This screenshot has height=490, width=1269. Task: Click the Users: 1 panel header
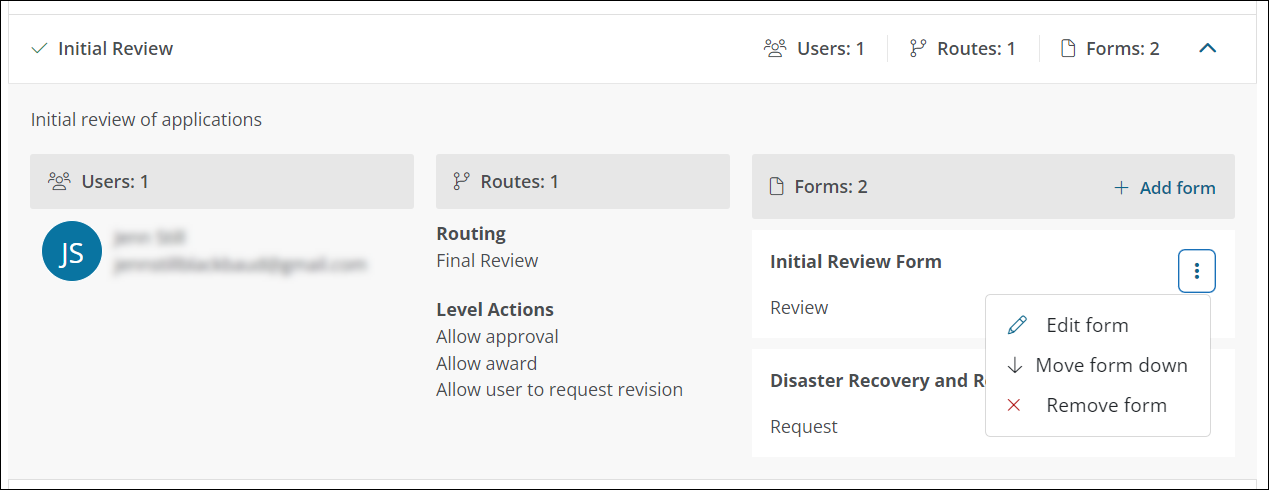[222, 181]
